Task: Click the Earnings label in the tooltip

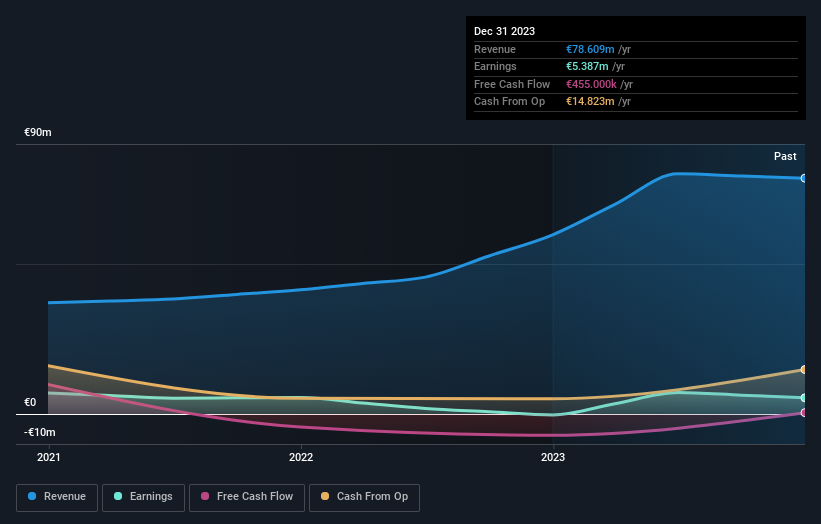Action: click(x=495, y=66)
